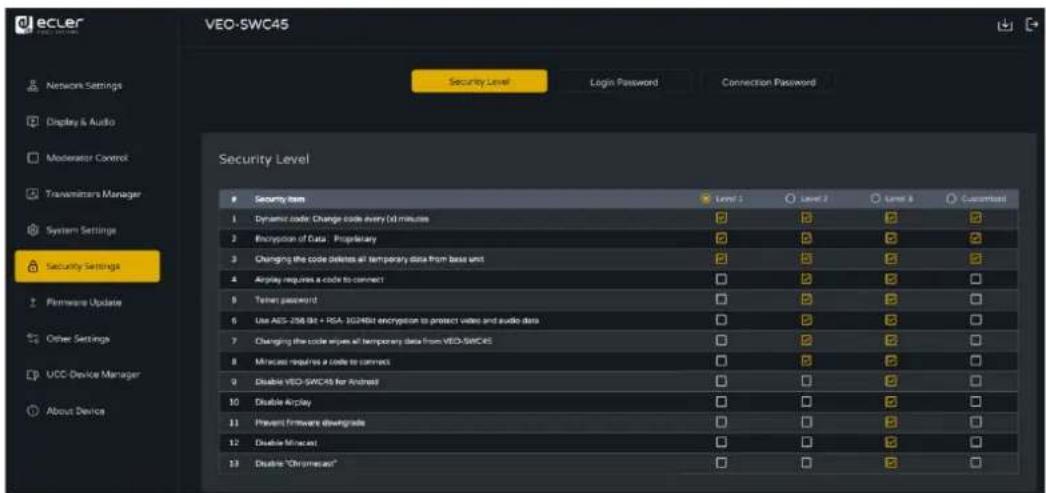Image resolution: width=1046 pixels, height=493 pixels.
Task: Toggle Level 1 checkbox for Disable Miracast
Action: pyautogui.click(x=721, y=442)
